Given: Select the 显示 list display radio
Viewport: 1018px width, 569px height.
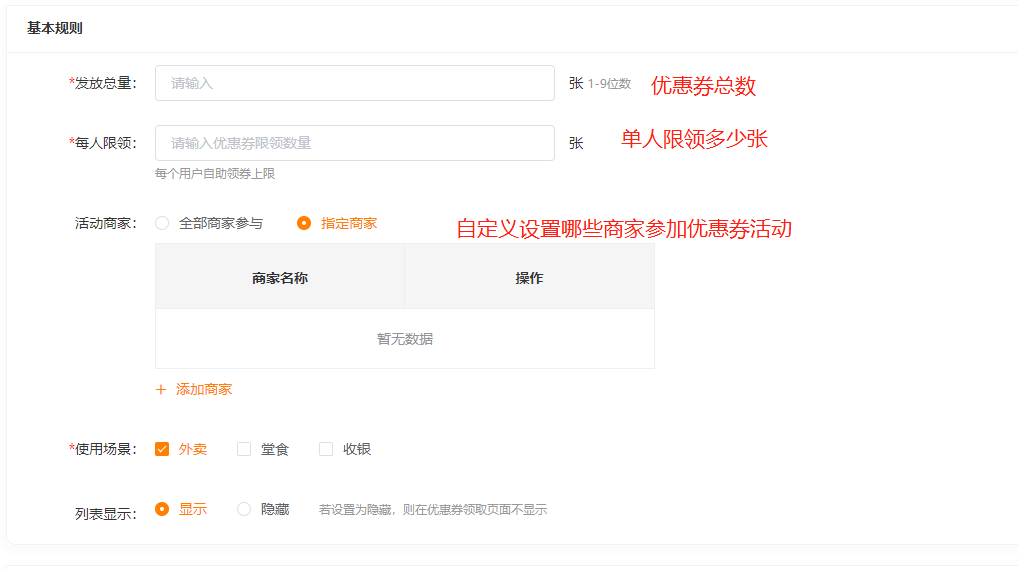Looking at the screenshot, I should 162,509.
